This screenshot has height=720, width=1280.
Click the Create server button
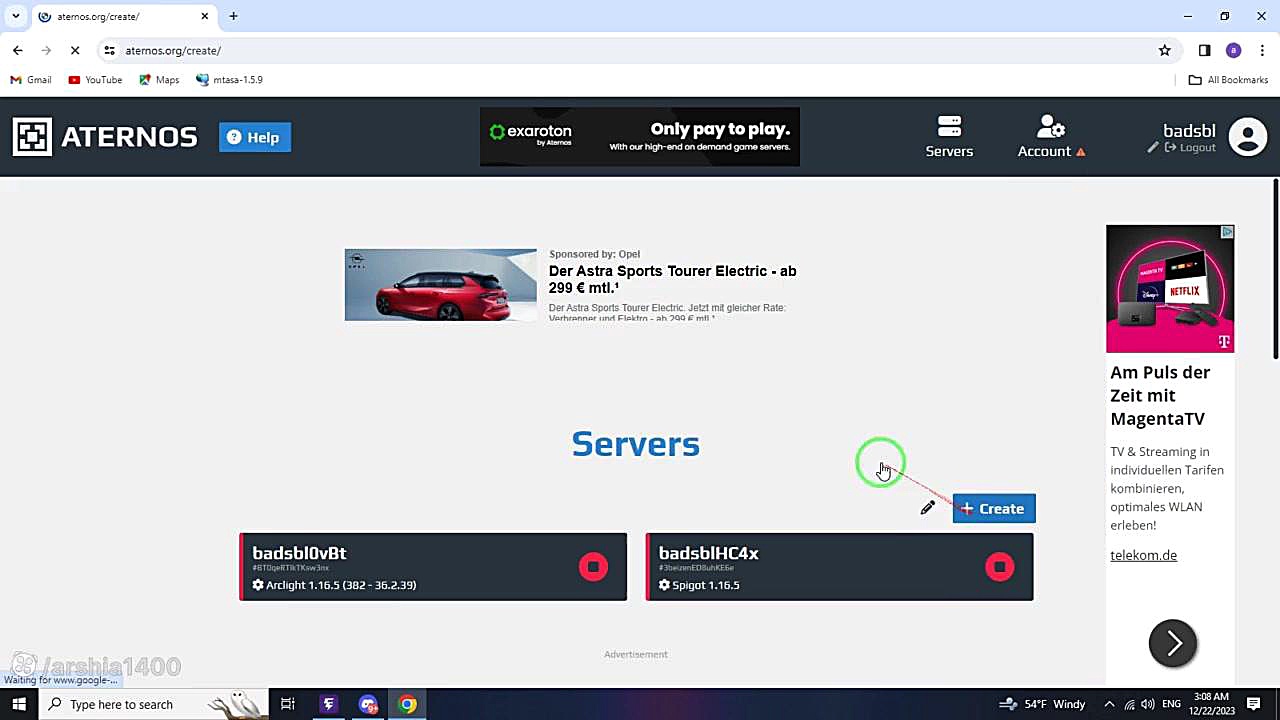pos(994,509)
